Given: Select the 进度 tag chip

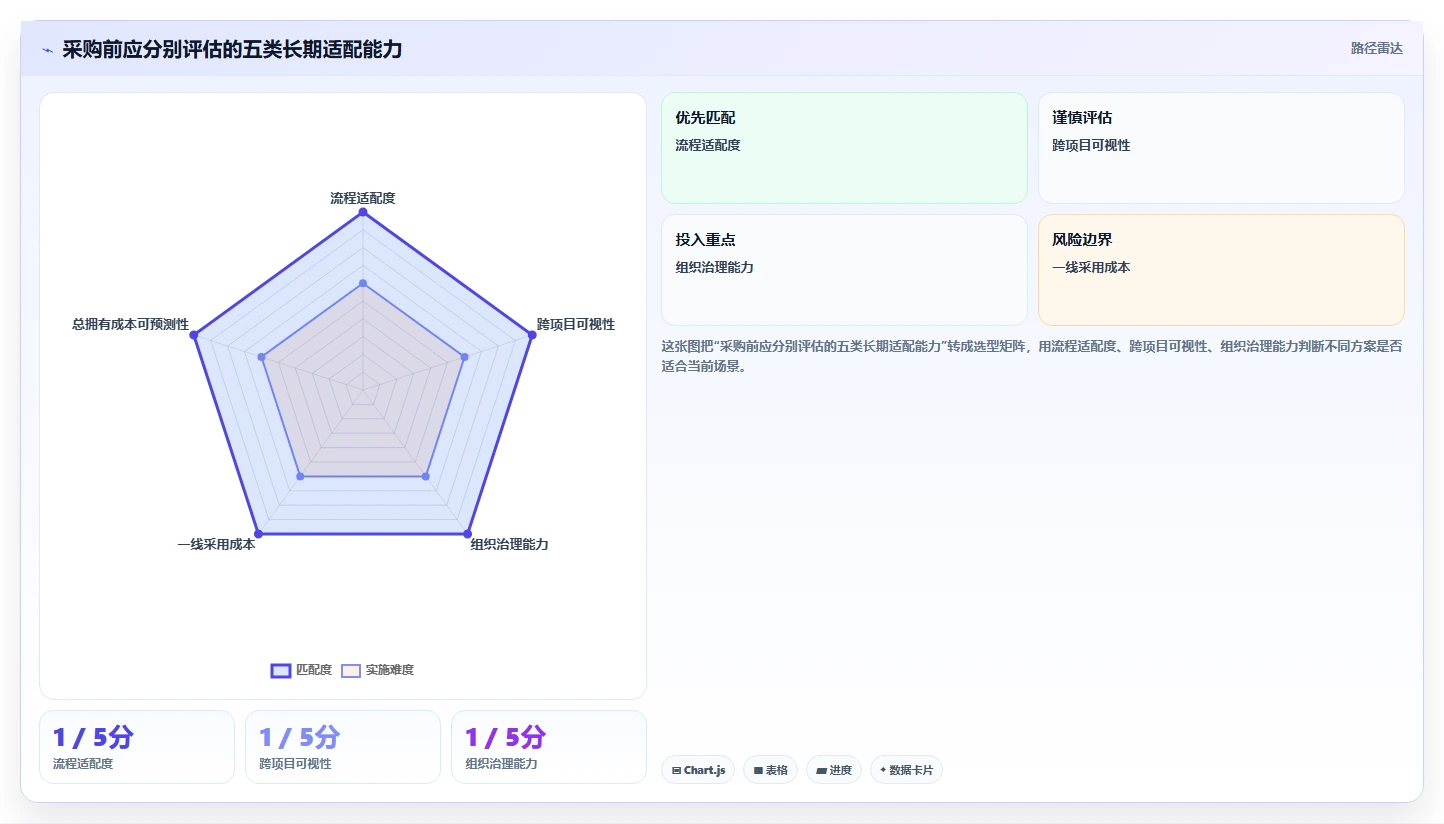Looking at the screenshot, I should tap(833, 770).
